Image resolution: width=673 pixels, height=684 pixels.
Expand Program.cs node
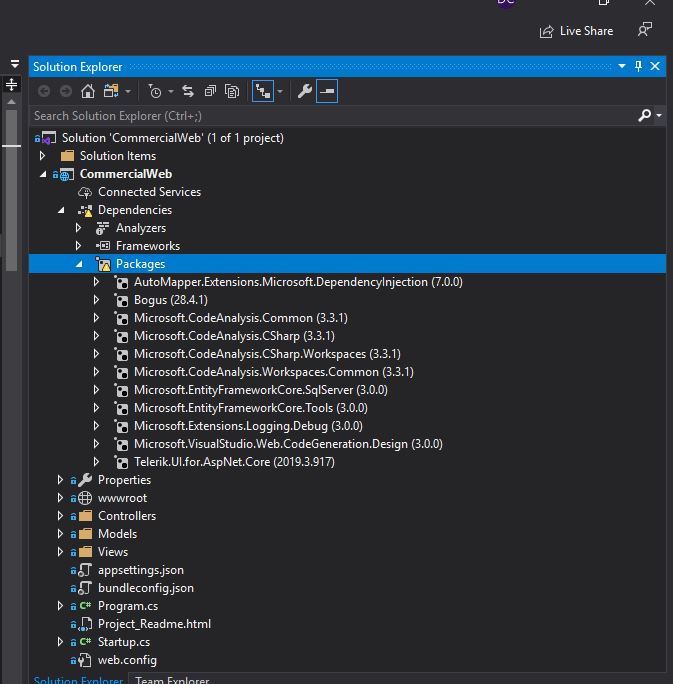[60, 606]
